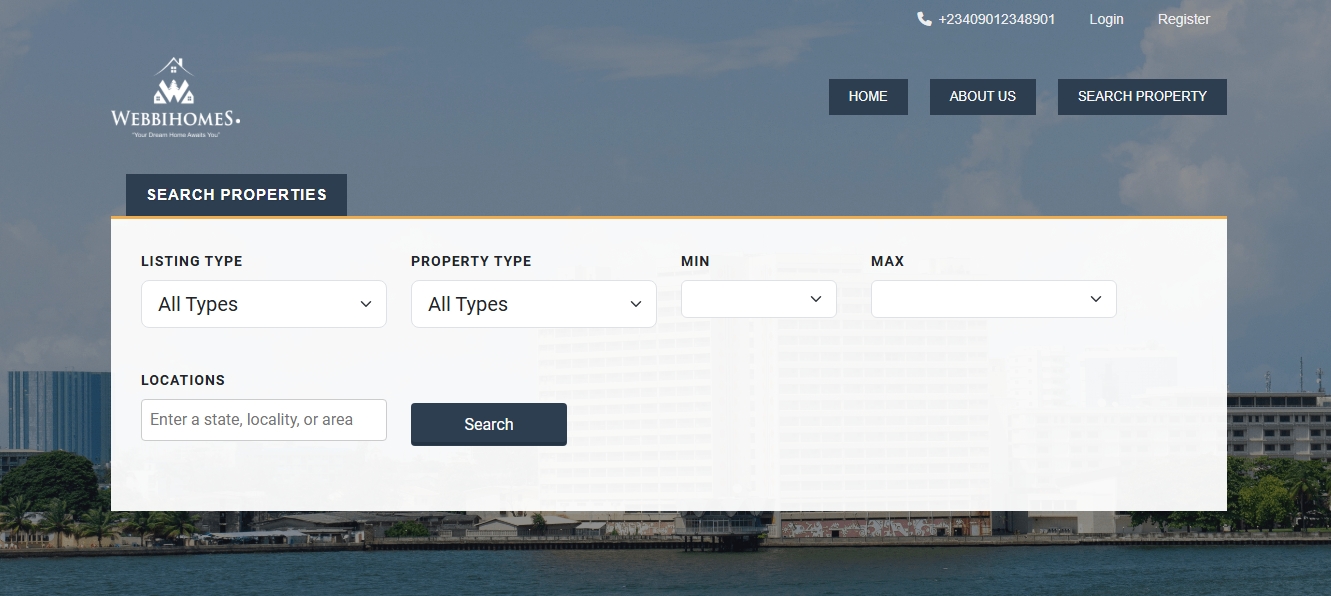The image size is (1331, 596).
Task: Focus the Locations text input field
Action: (263, 420)
